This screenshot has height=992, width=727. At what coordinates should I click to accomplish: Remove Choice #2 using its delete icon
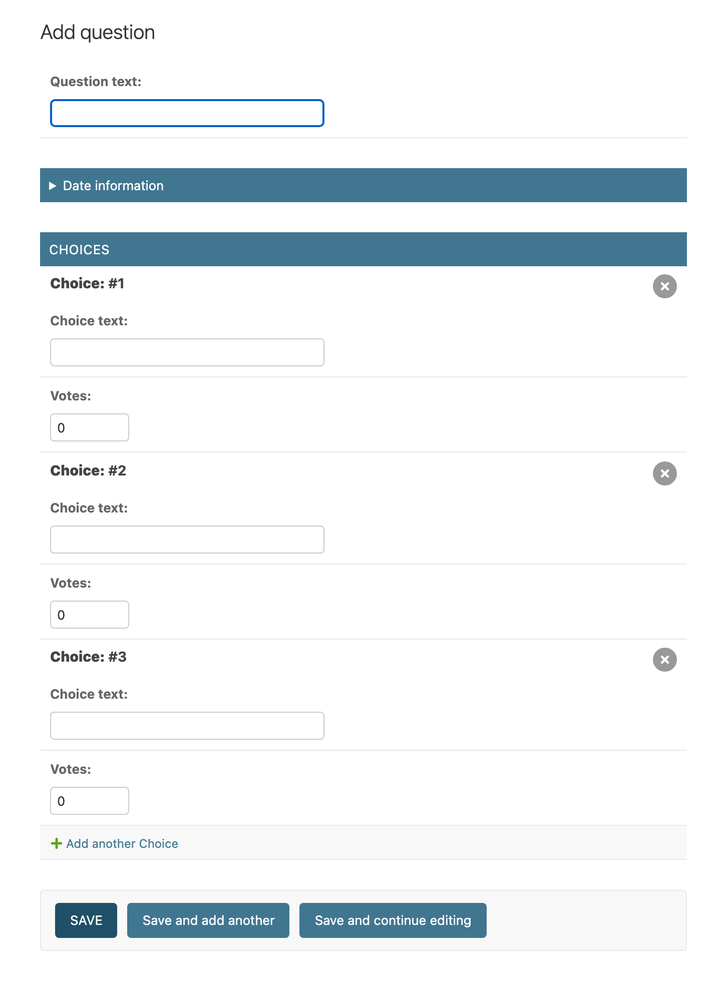pos(664,473)
